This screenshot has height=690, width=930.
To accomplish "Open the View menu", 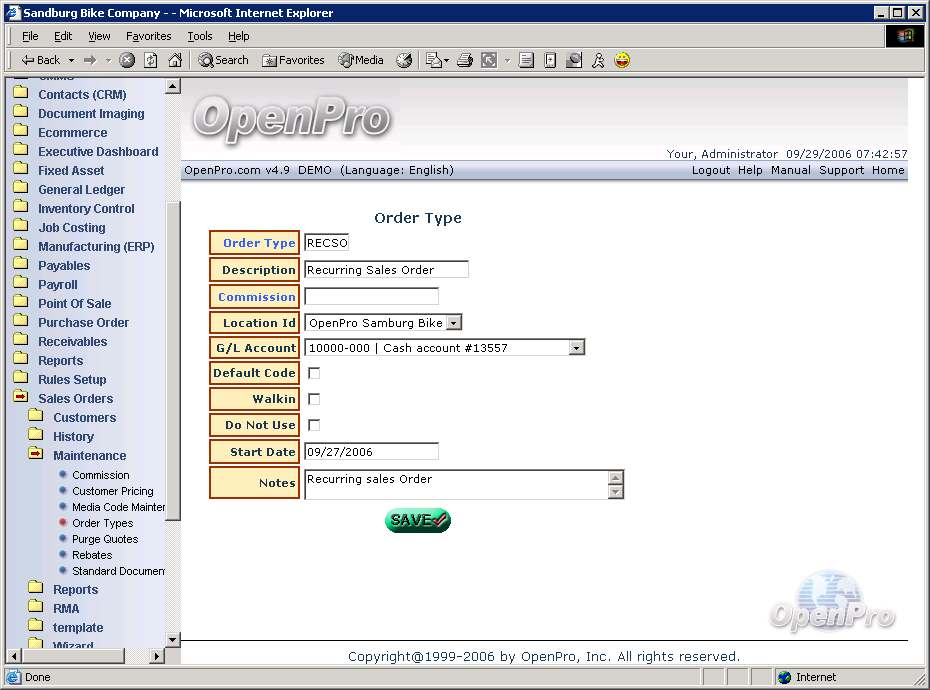I will (x=99, y=36).
